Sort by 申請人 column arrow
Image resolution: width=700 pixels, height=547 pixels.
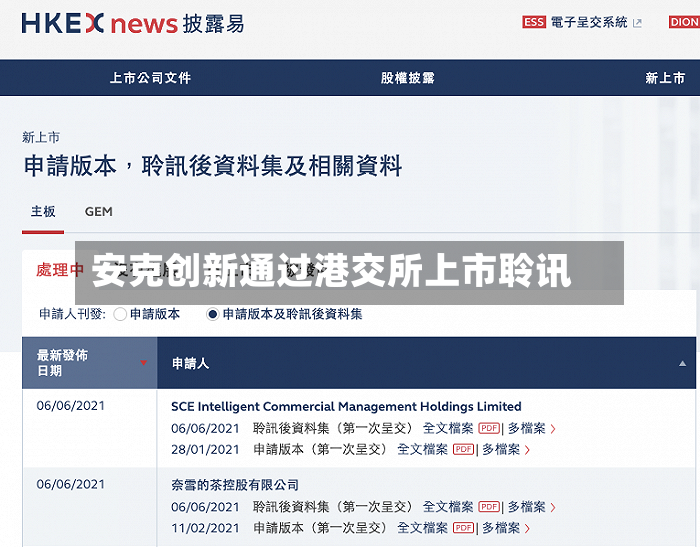pyautogui.click(x=682, y=363)
